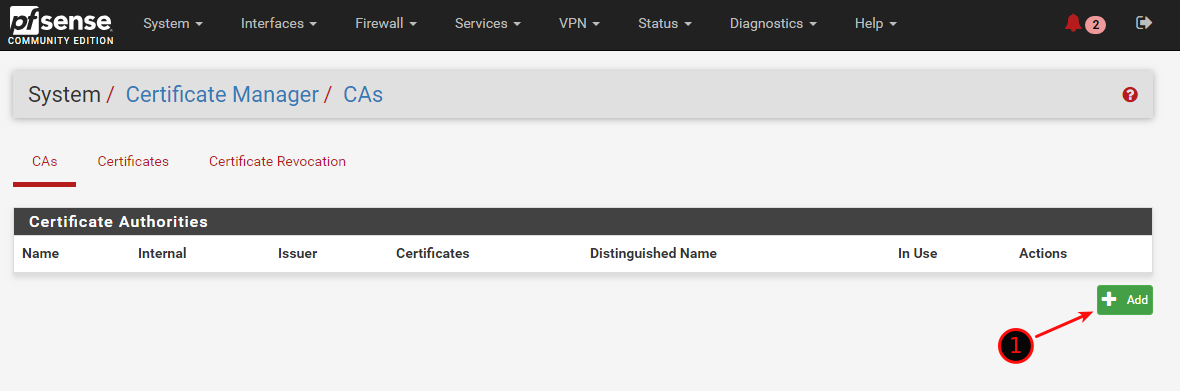1180x391 pixels.
Task: Click the System breadcrumb text
Action: [x=65, y=95]
